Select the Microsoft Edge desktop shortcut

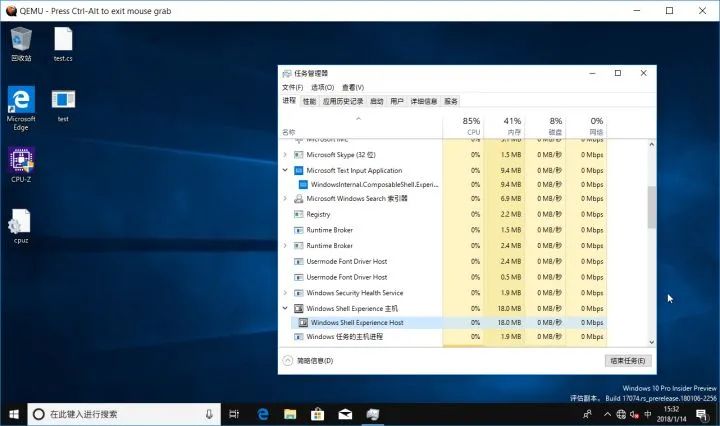[21, 108]
